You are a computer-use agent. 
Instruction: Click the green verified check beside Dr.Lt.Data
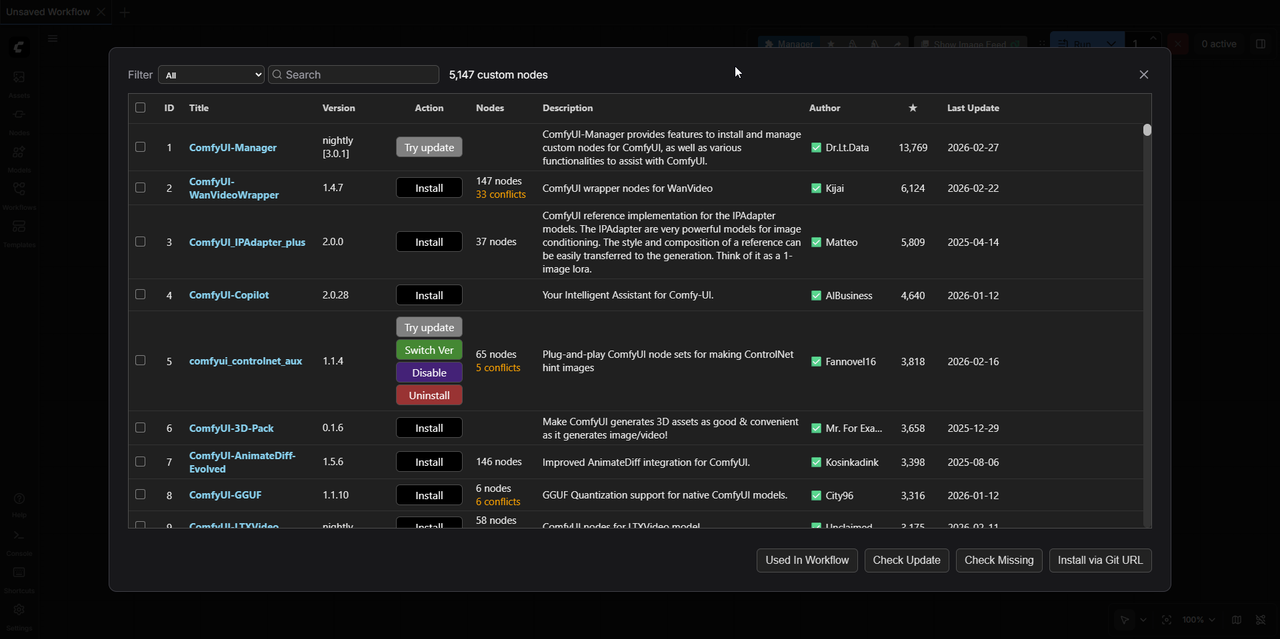[816, 148]
